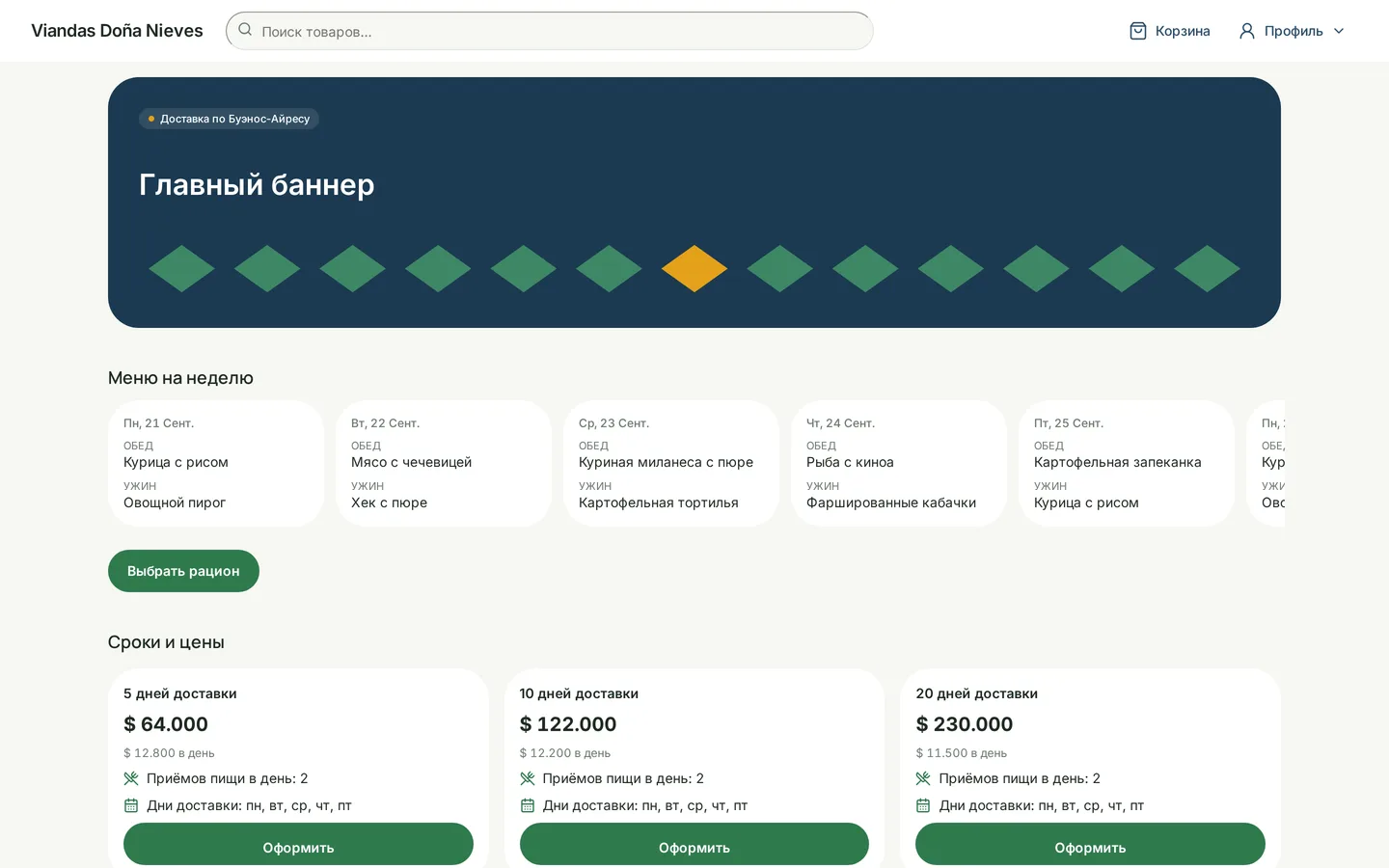This screenshot has height=868, width=1389.
Task: Click the calendar icon in 20 дней card
Action: (923, 805)
